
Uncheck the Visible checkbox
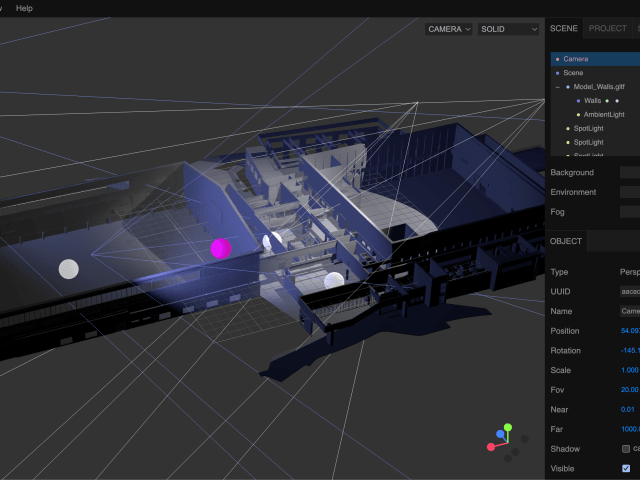626,468
